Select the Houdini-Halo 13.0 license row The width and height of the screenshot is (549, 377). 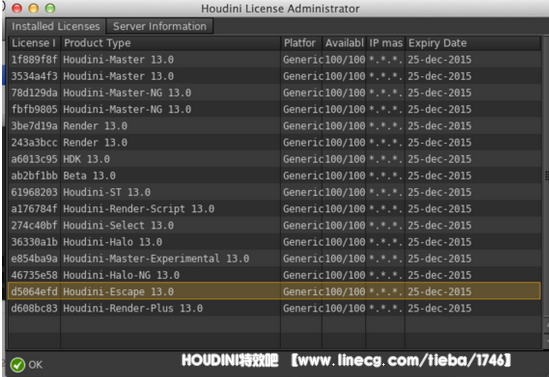tap(274, 242)
